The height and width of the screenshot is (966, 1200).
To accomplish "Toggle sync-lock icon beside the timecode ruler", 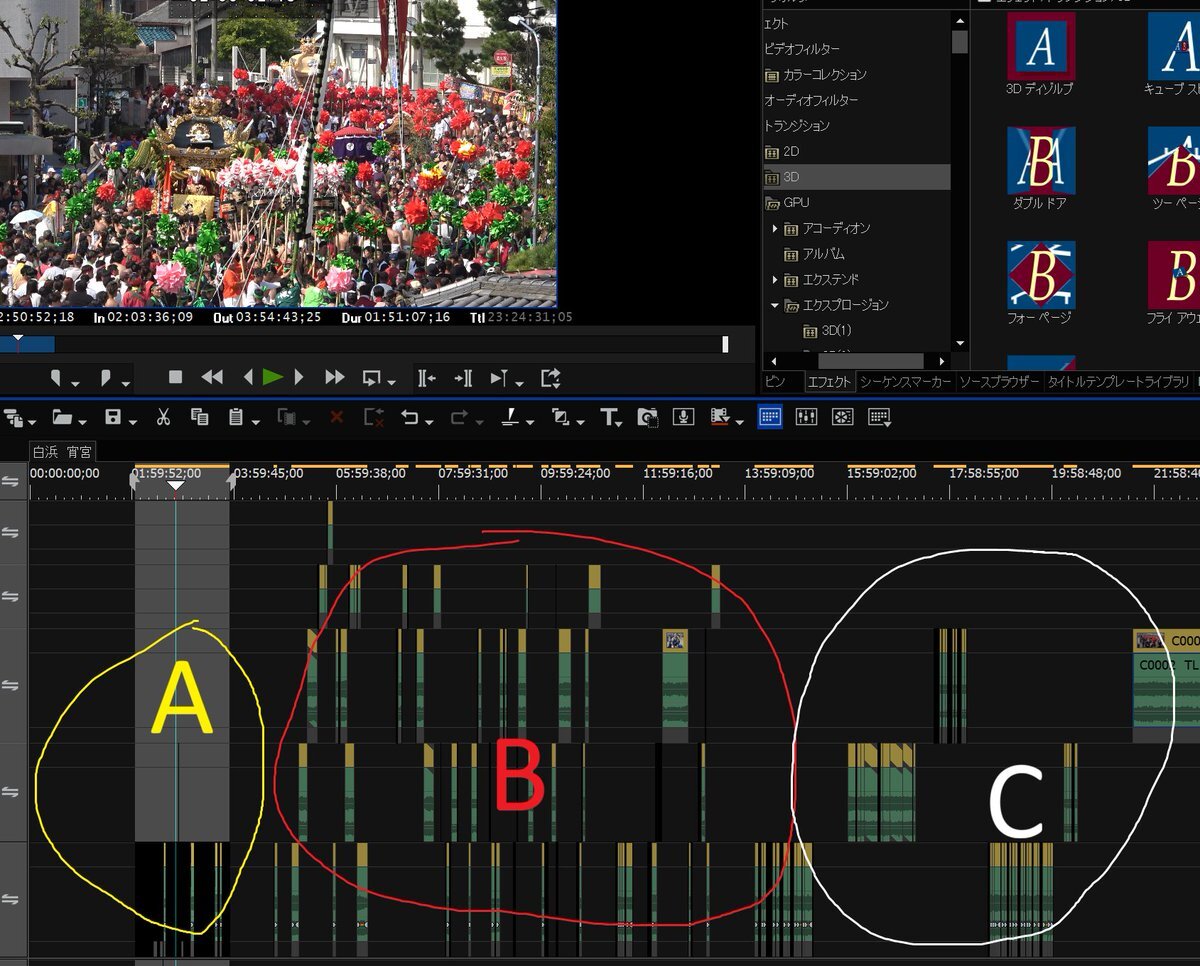I will coord(10,481).
